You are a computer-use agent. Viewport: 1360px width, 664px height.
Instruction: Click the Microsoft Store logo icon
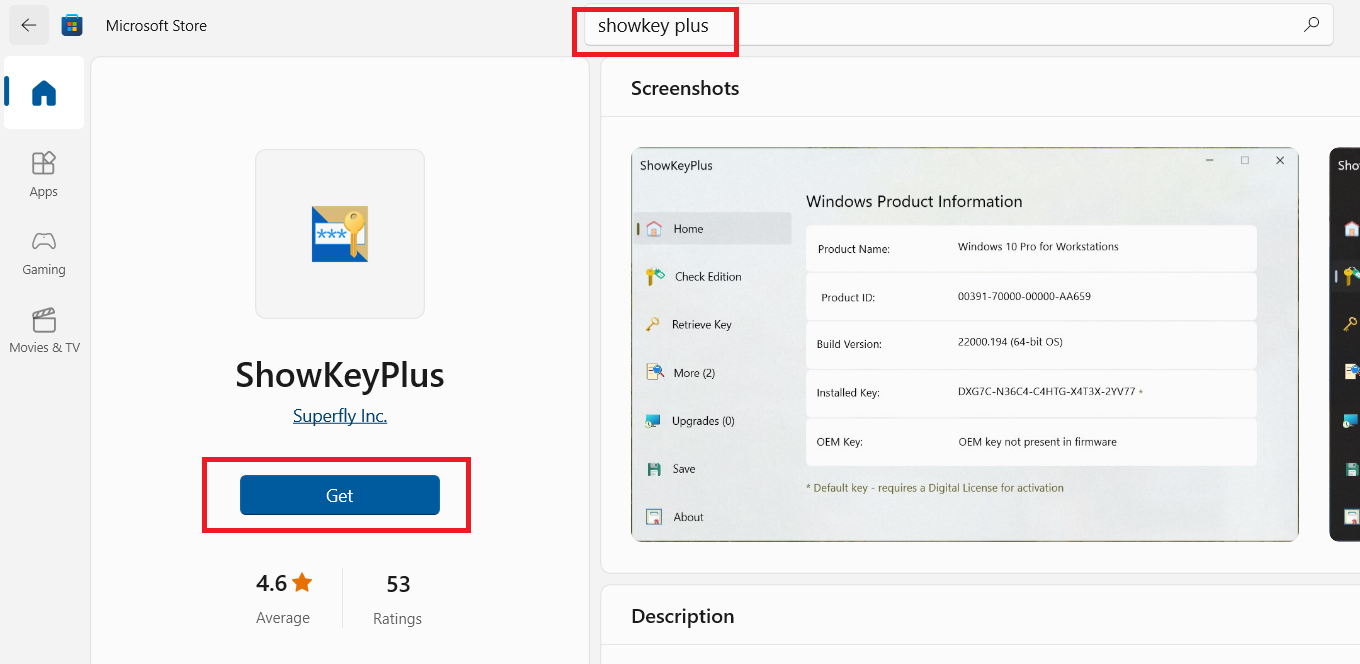tap(72, 26)
